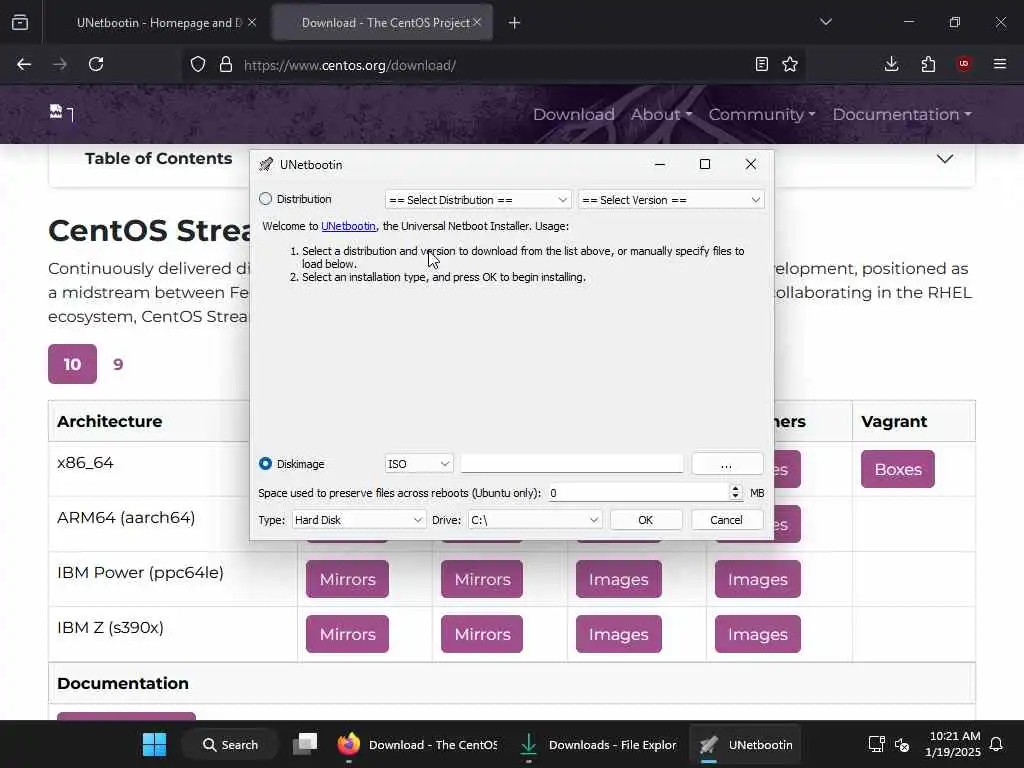1024x768 pixels.
Task: Close the UNetbootin Homepage browser tab
Action: point(252,23)
